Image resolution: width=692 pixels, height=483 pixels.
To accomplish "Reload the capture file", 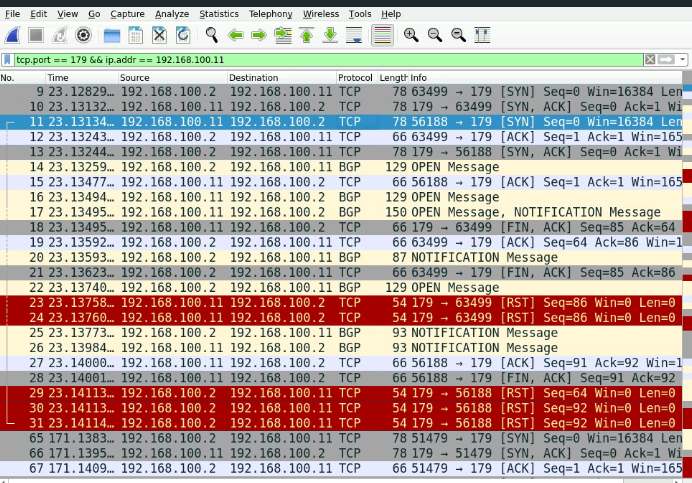I will pyautogui.click(x=183, y=35).
